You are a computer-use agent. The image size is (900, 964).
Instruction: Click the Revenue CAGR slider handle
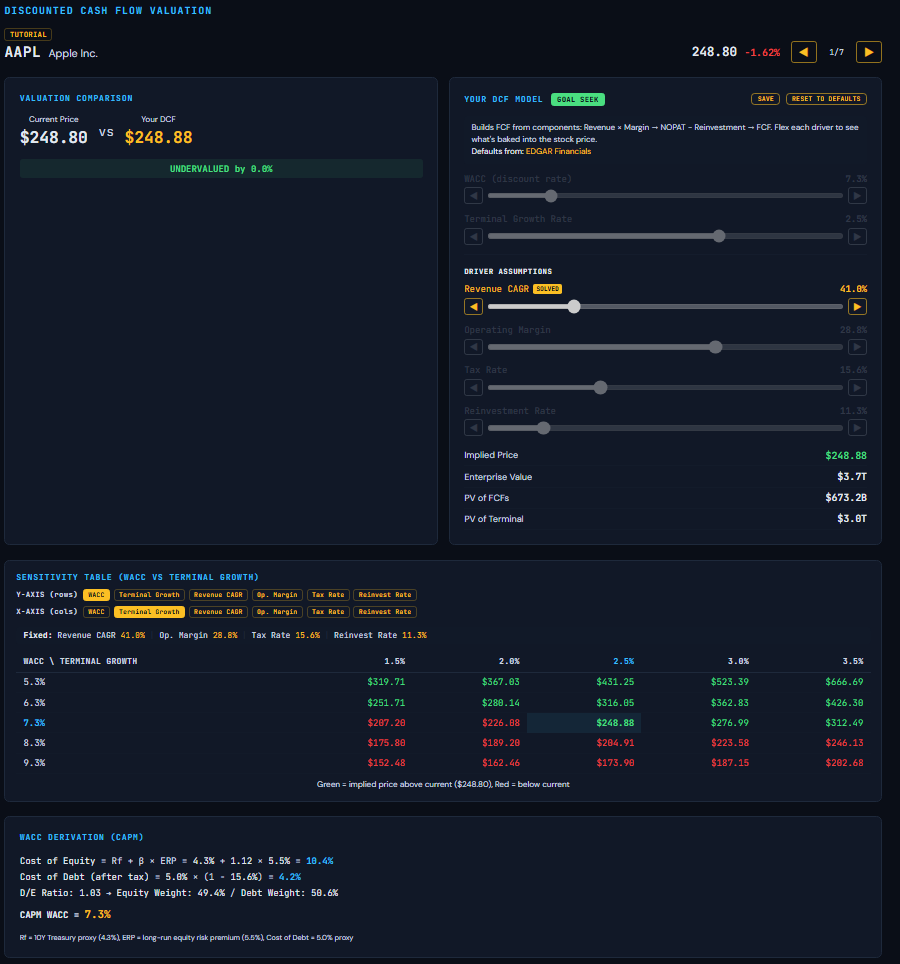pos(574,306)
